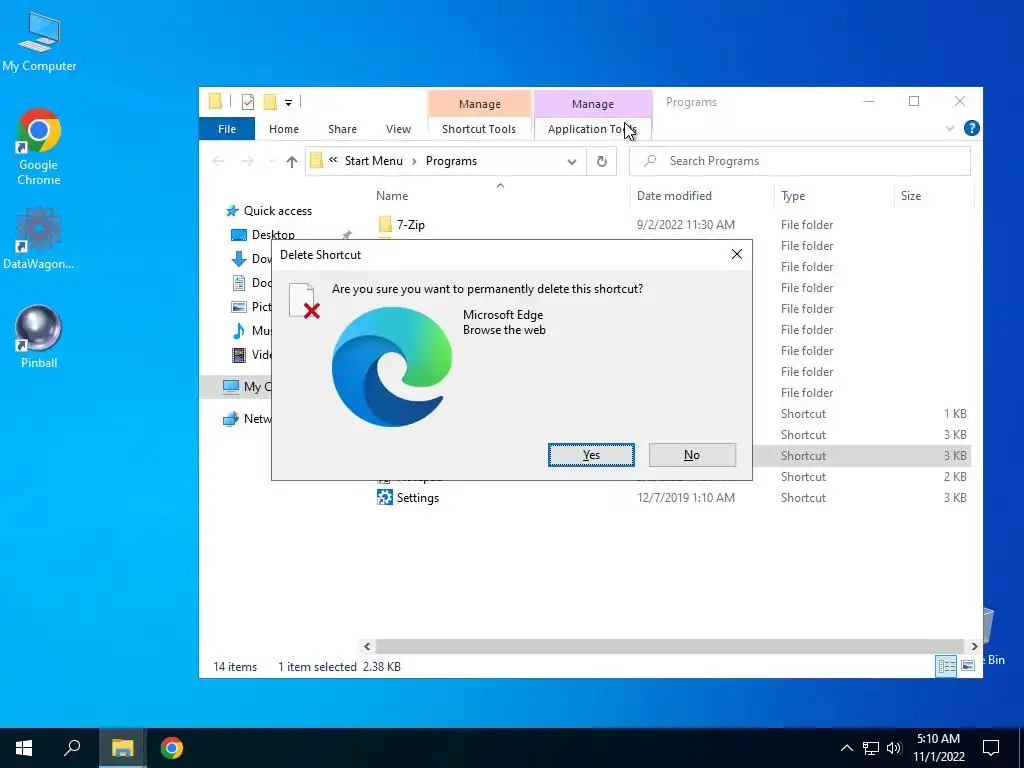Select Pinball desktop shortcut
Viewport: 1024px width, 768px height.
tap(39, 336)
